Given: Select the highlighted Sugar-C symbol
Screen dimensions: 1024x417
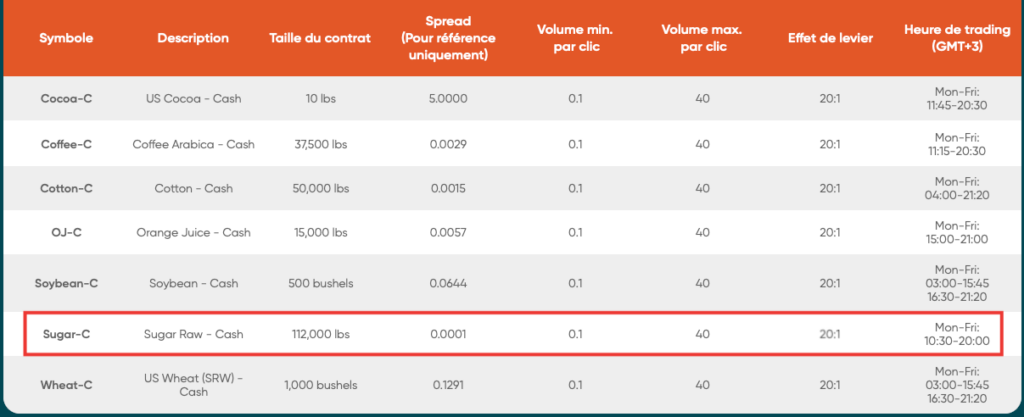Looking at the screenshot, I should [x=67, y=334].
